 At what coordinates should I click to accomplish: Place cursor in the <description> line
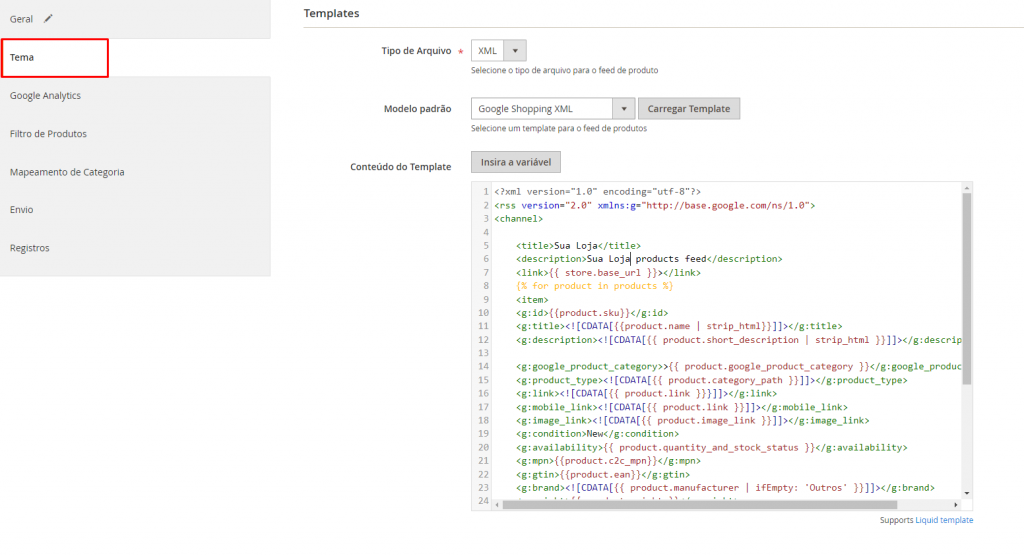click(649, 259)
